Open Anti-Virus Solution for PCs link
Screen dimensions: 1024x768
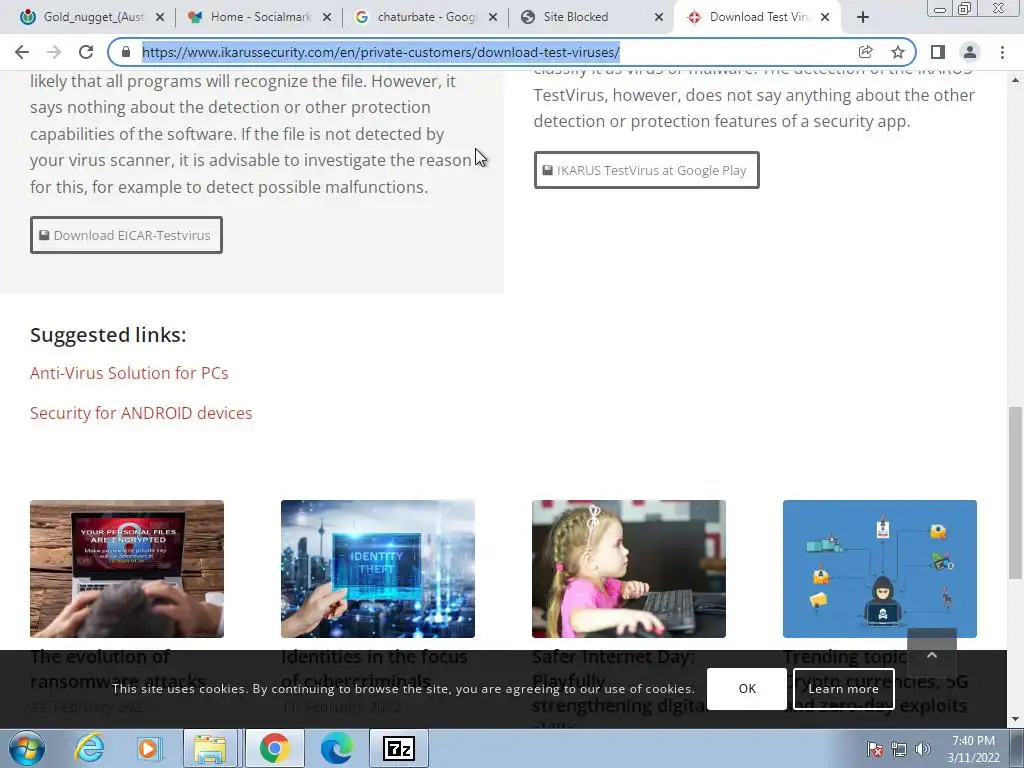pyautogui.click(x=129, y=373)
